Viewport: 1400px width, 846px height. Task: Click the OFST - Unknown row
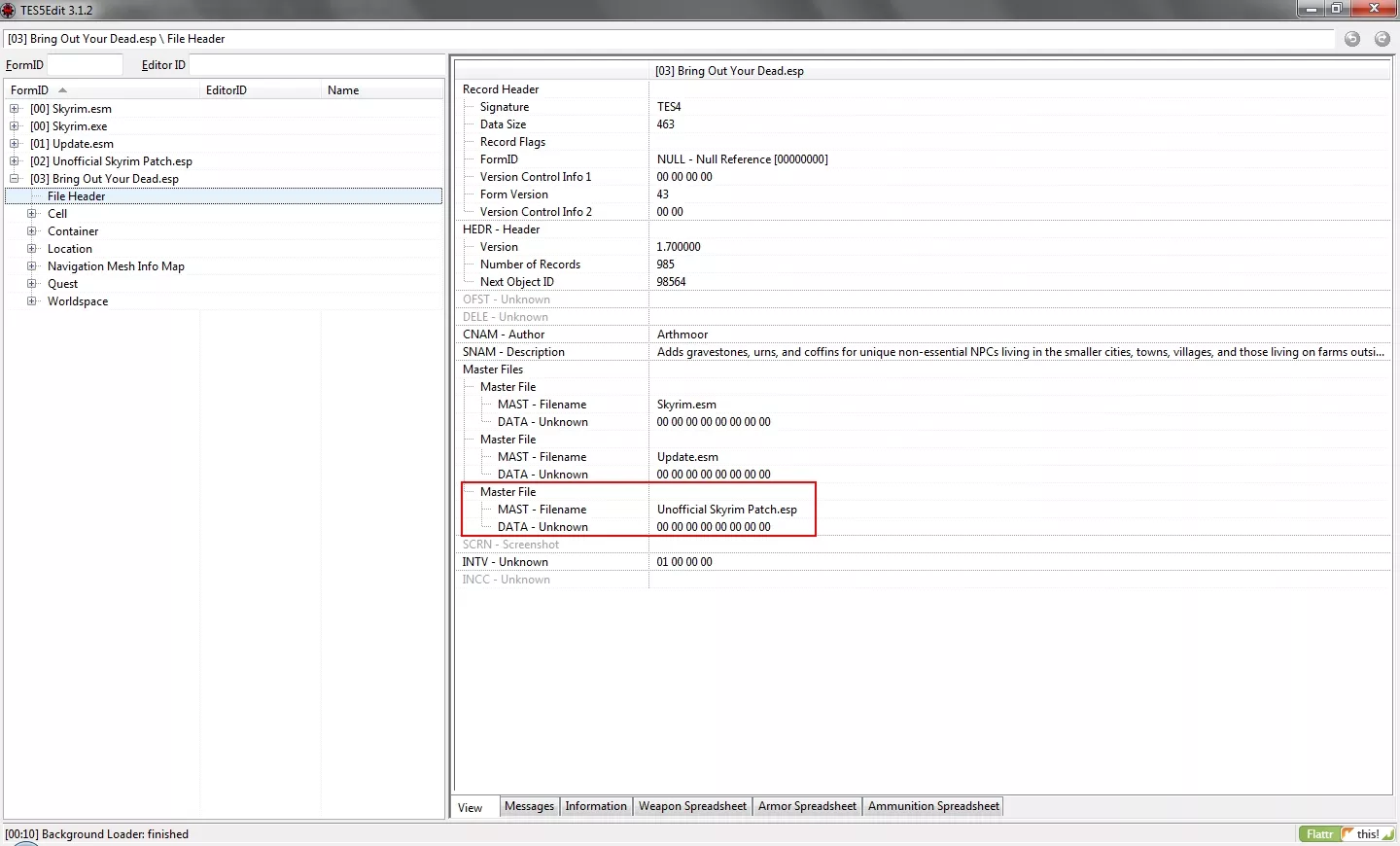924,300
